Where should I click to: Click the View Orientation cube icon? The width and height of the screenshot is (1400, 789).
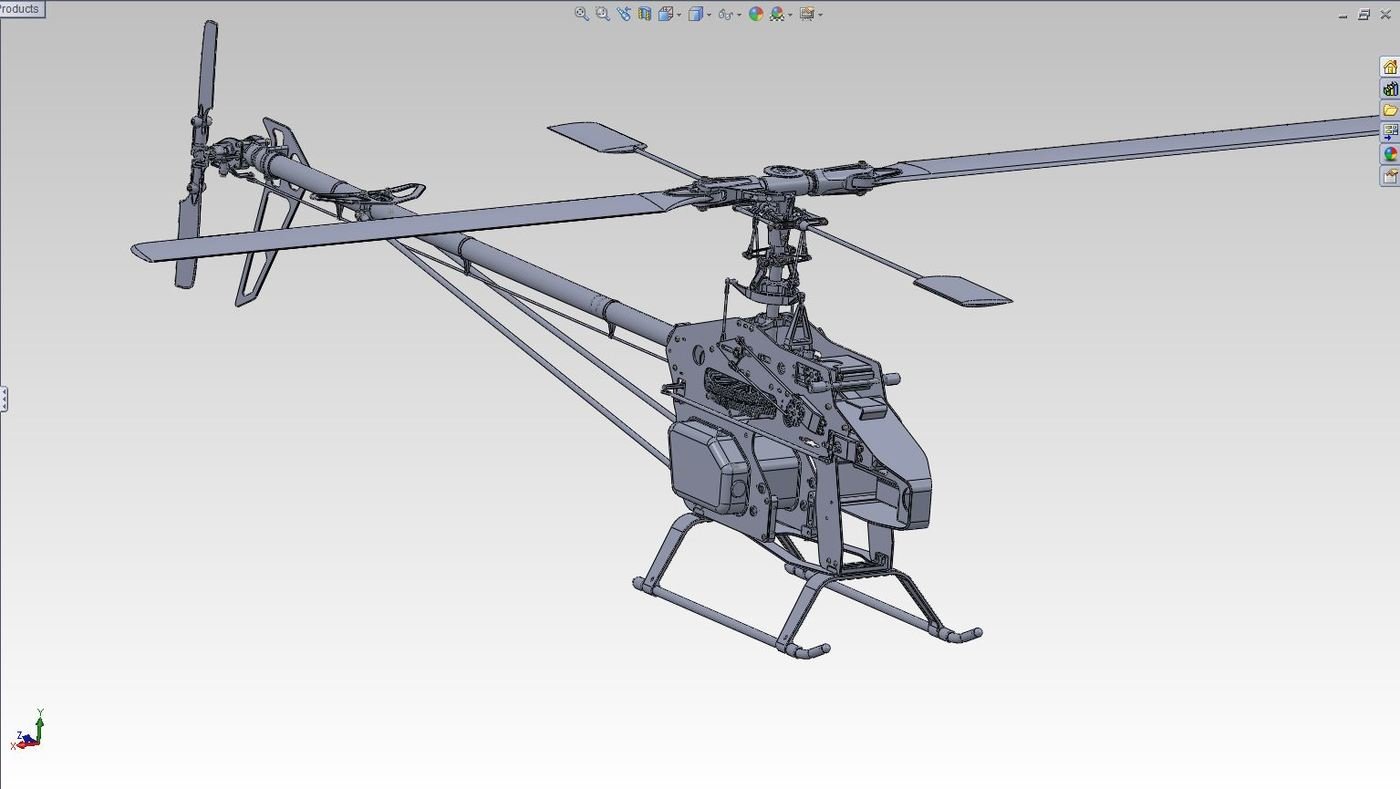[x=665, y=14]
